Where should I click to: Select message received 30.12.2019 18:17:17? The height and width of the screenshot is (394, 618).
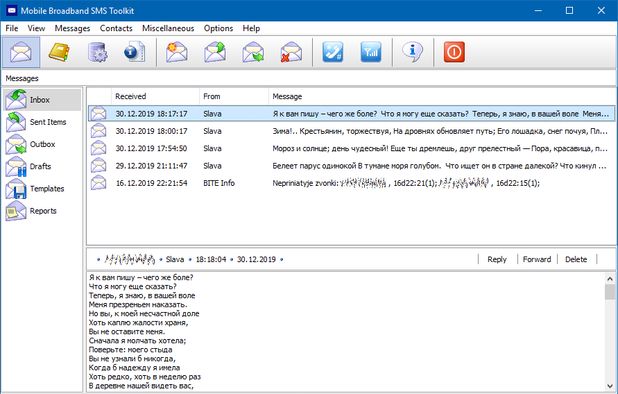[x=351, y=114]
